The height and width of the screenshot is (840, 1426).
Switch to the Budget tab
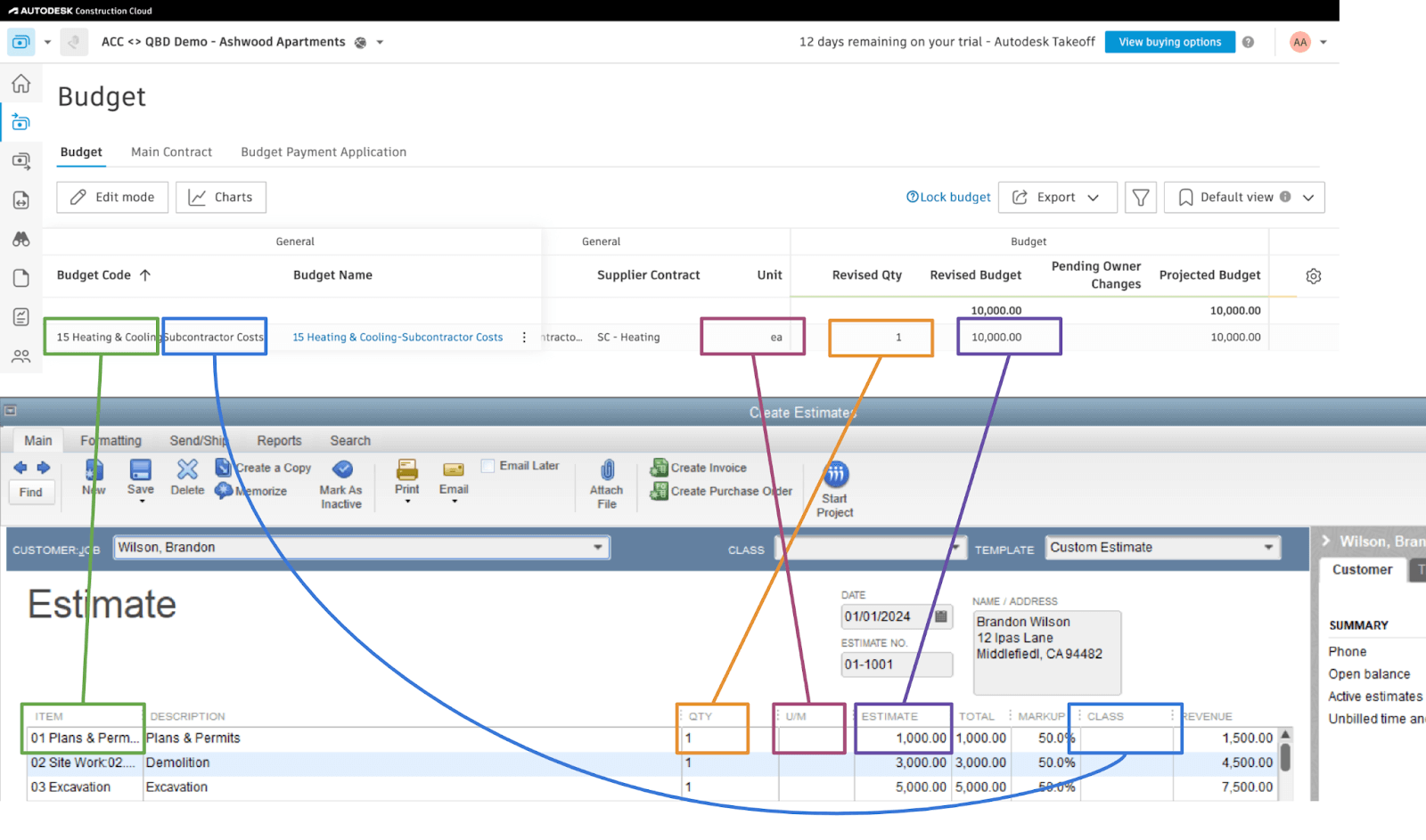pos(81,152)
